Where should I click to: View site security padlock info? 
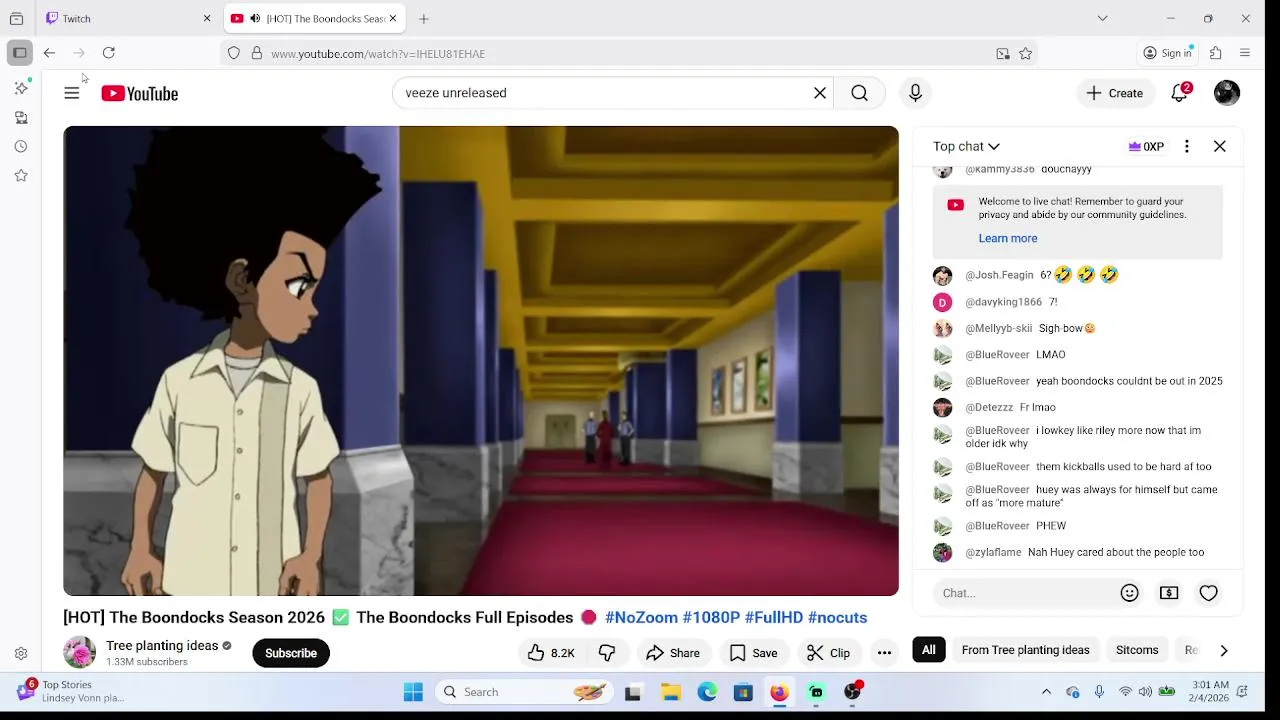pyautogui.click(x=256, y=54)
